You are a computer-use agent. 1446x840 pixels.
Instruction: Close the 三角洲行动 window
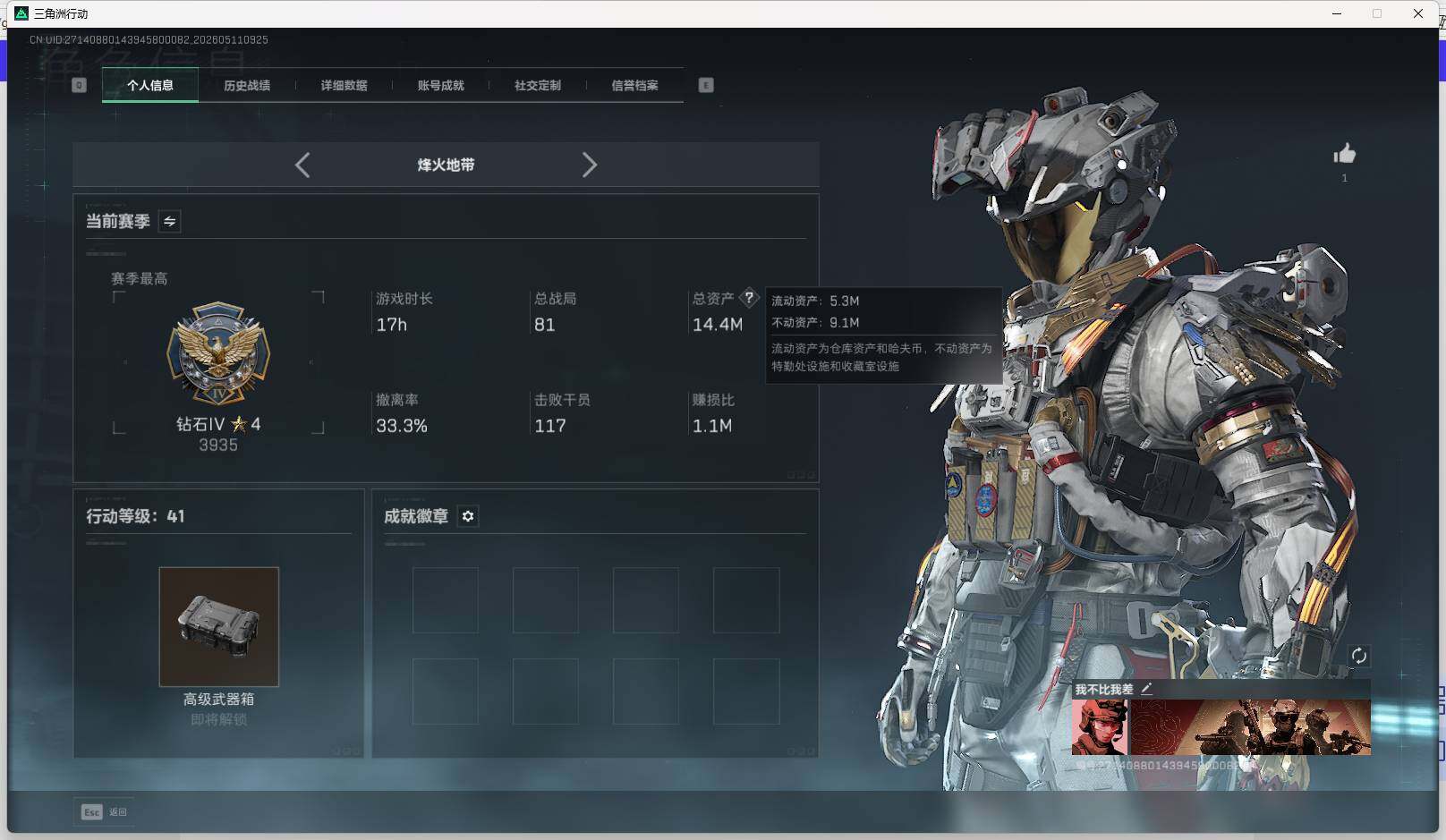(x=1418, y=13)
